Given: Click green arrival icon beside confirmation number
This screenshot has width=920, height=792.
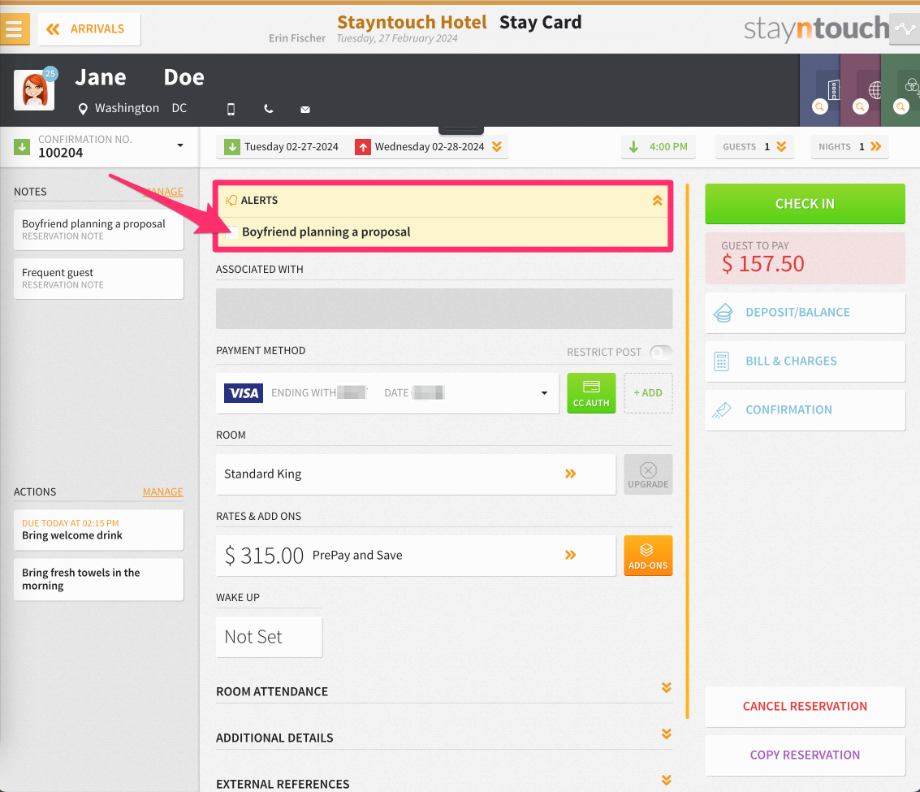Looking at the screenshot, I should (22, 147).
